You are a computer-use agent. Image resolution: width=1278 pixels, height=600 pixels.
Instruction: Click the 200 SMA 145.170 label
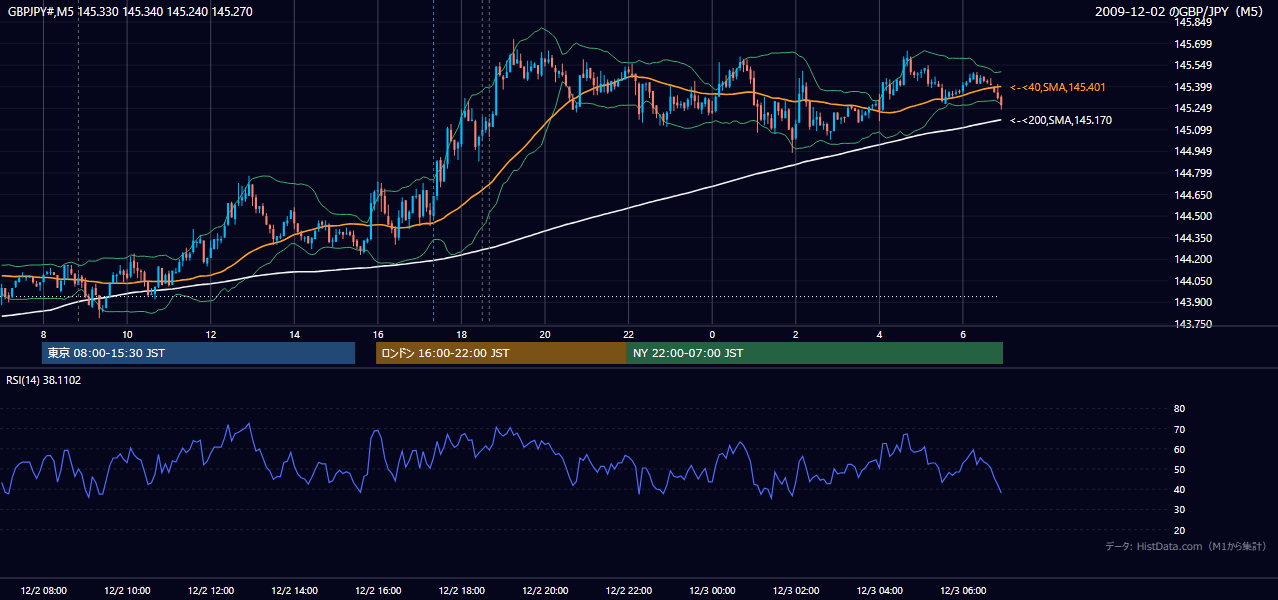[1061, 121]
